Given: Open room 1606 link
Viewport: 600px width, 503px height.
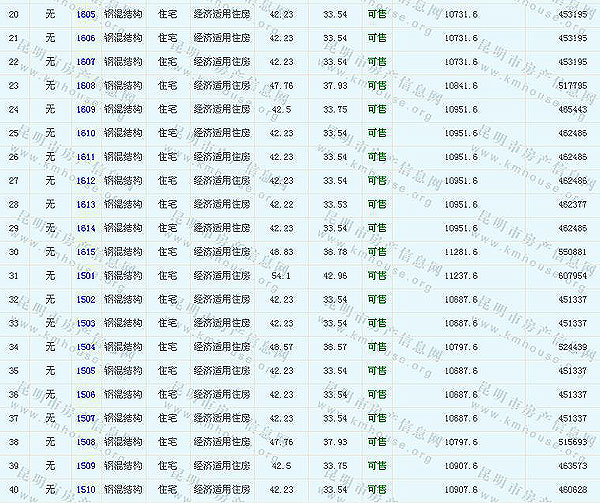Looking at the screenshot, I should pyautogui.click(x=86, y=38).
